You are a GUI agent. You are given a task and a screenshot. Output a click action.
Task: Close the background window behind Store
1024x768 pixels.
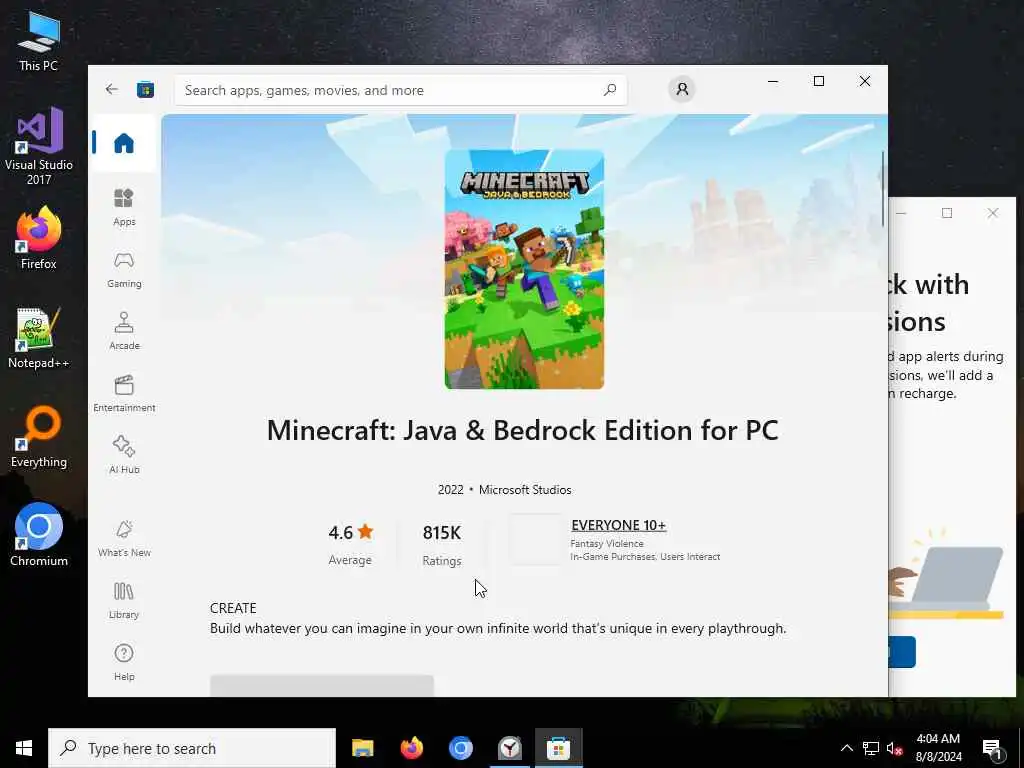pos(993,213)
